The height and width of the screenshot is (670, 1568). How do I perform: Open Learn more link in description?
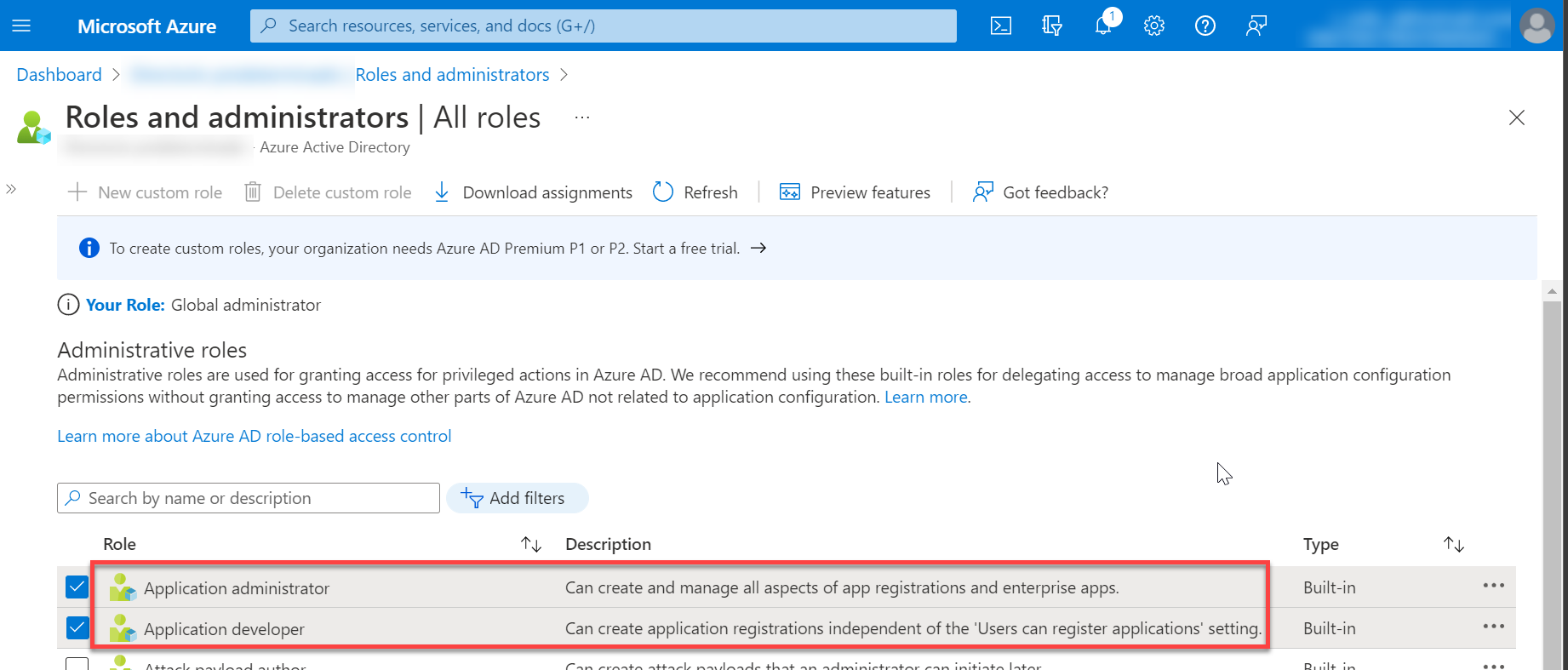[926, 397]
